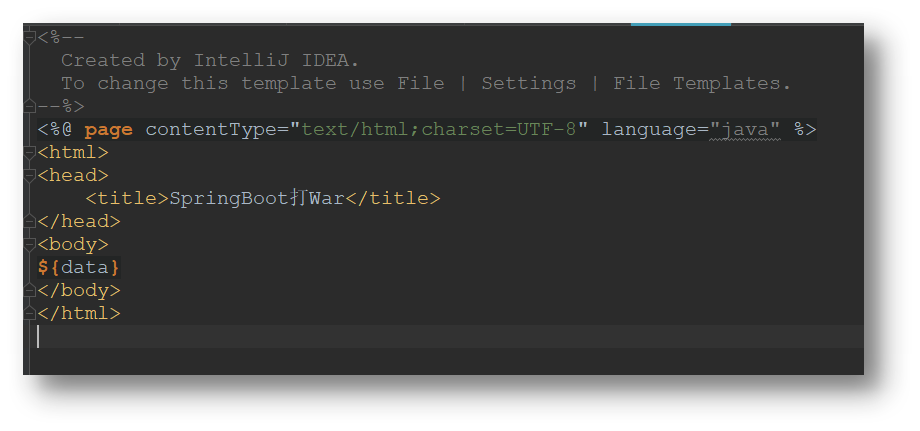Click the ${data} expression

click(x=79, y=267)
